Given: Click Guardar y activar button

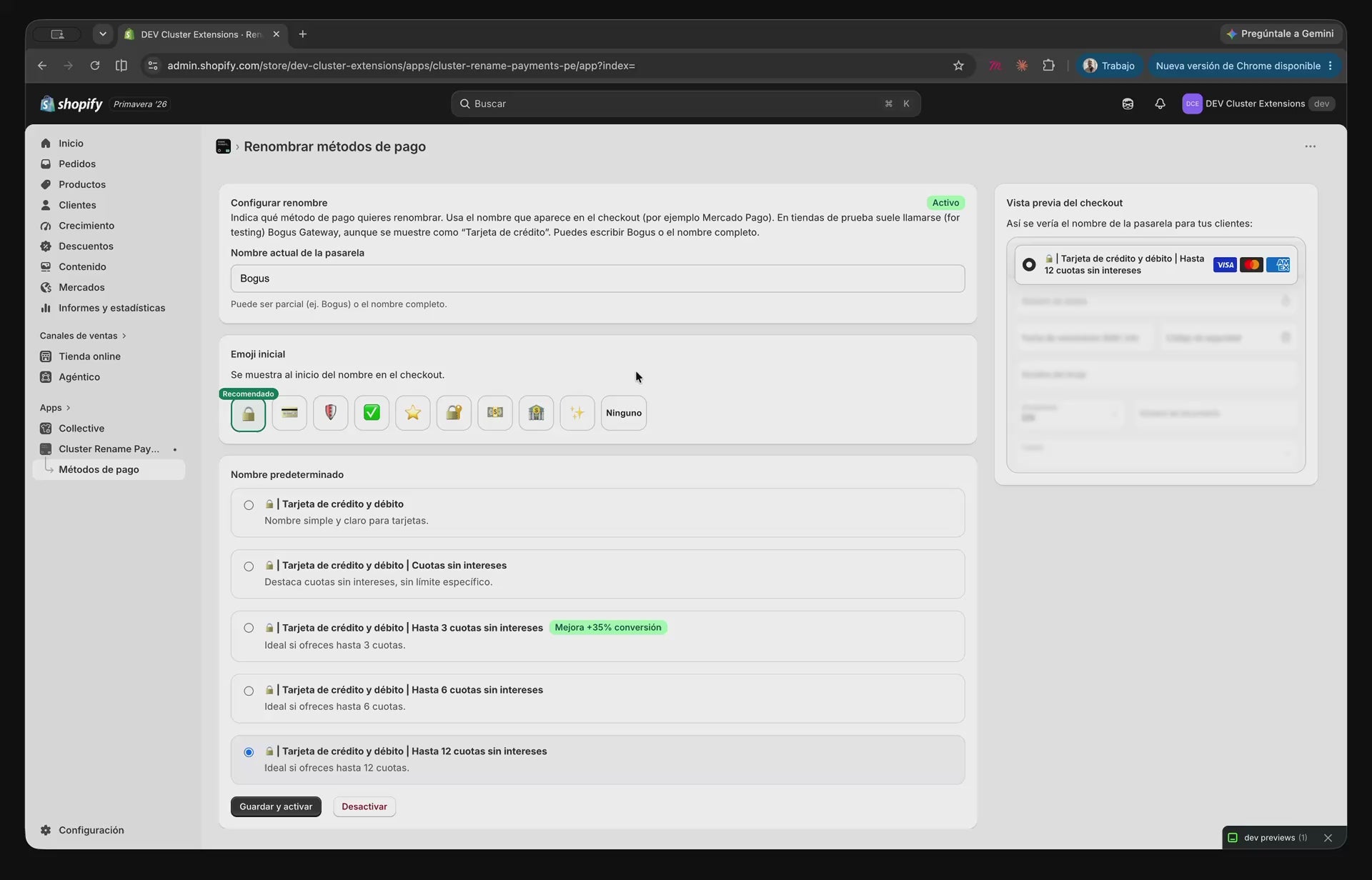Looking at the screenshot, I should coord(276,807).
